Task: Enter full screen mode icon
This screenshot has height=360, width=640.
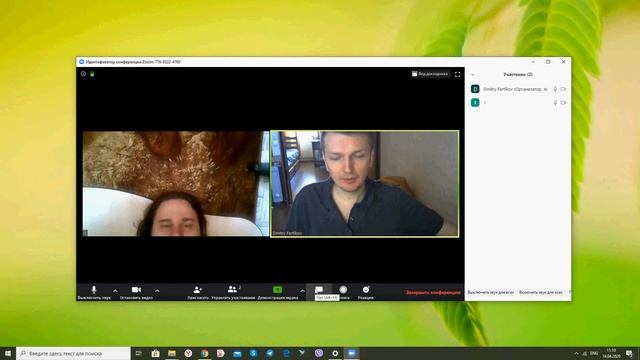Action: 458,74
